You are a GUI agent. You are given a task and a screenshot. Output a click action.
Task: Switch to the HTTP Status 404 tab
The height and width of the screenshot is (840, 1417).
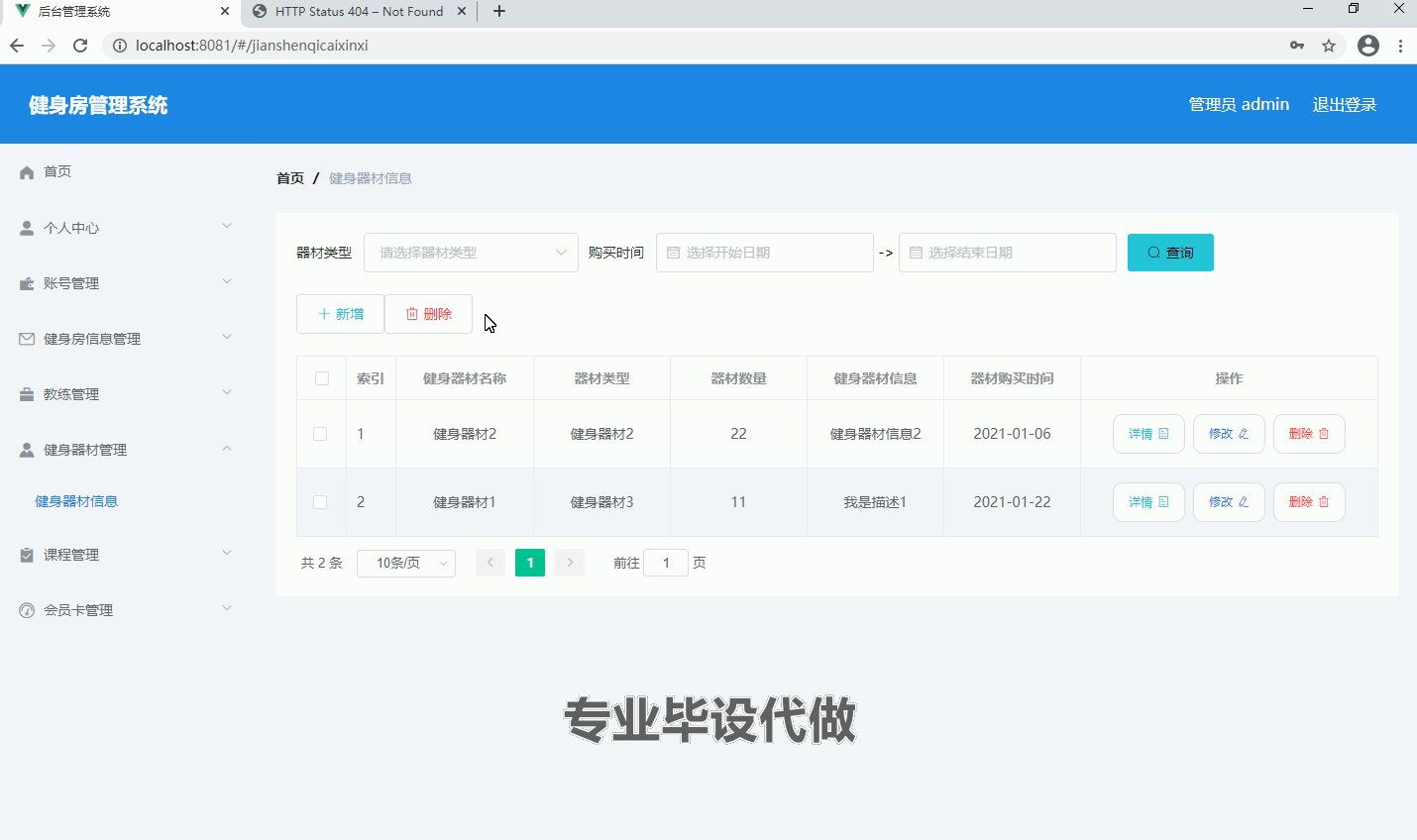(x=359, y=12)
